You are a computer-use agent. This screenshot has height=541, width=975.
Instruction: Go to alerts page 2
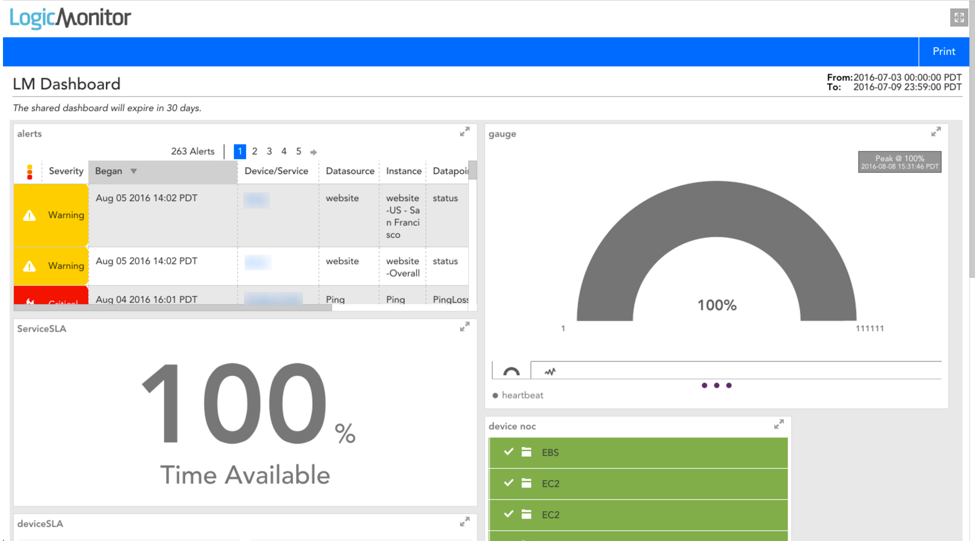(x=255, y=151)
